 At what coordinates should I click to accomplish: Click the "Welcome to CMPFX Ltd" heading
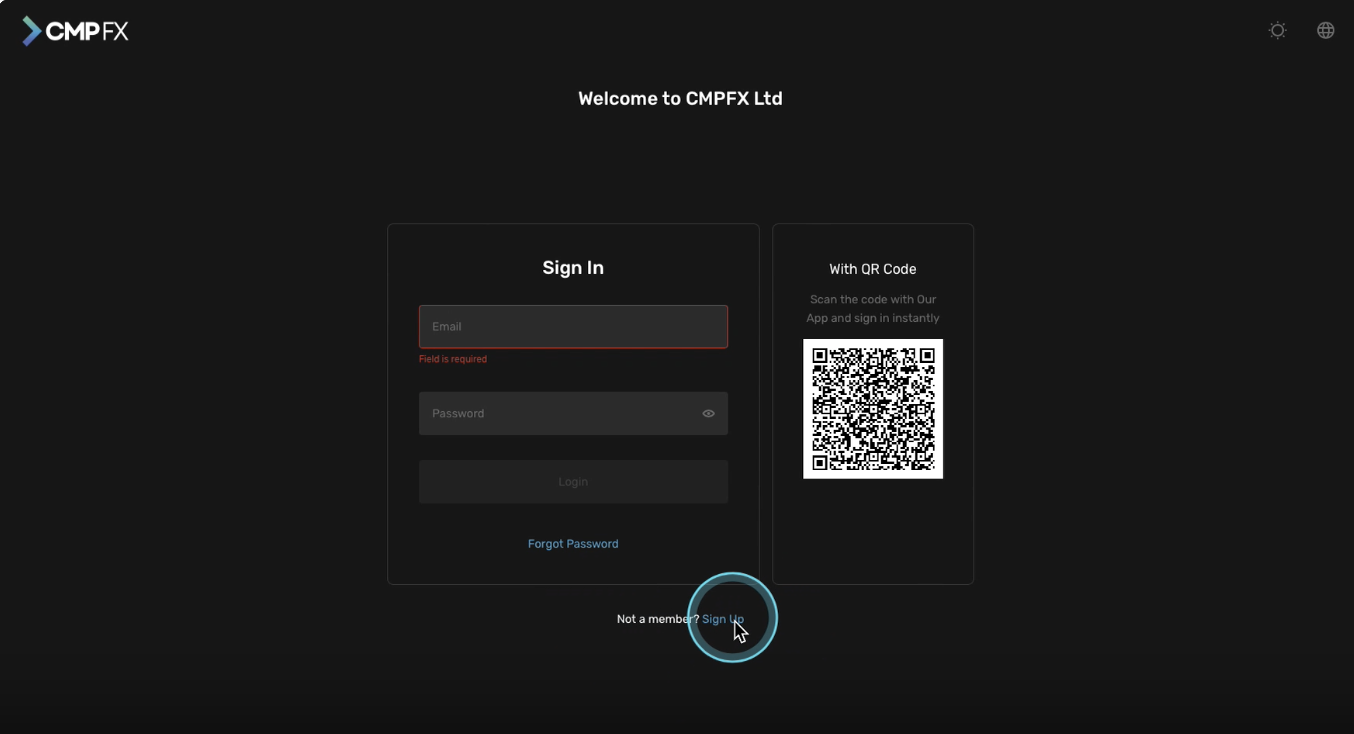click(680, 99)
